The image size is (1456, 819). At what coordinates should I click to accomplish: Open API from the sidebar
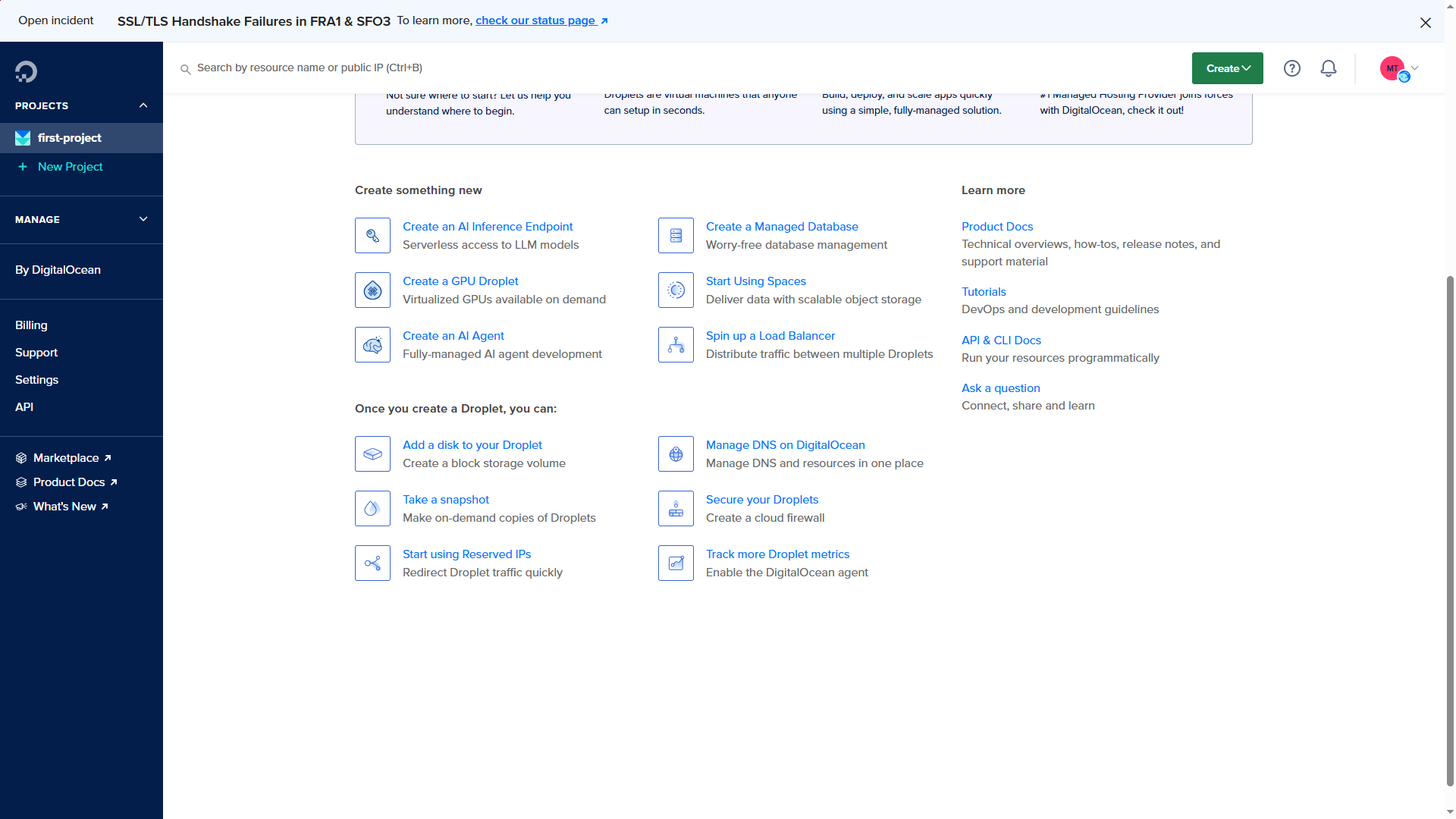(24, 407)
